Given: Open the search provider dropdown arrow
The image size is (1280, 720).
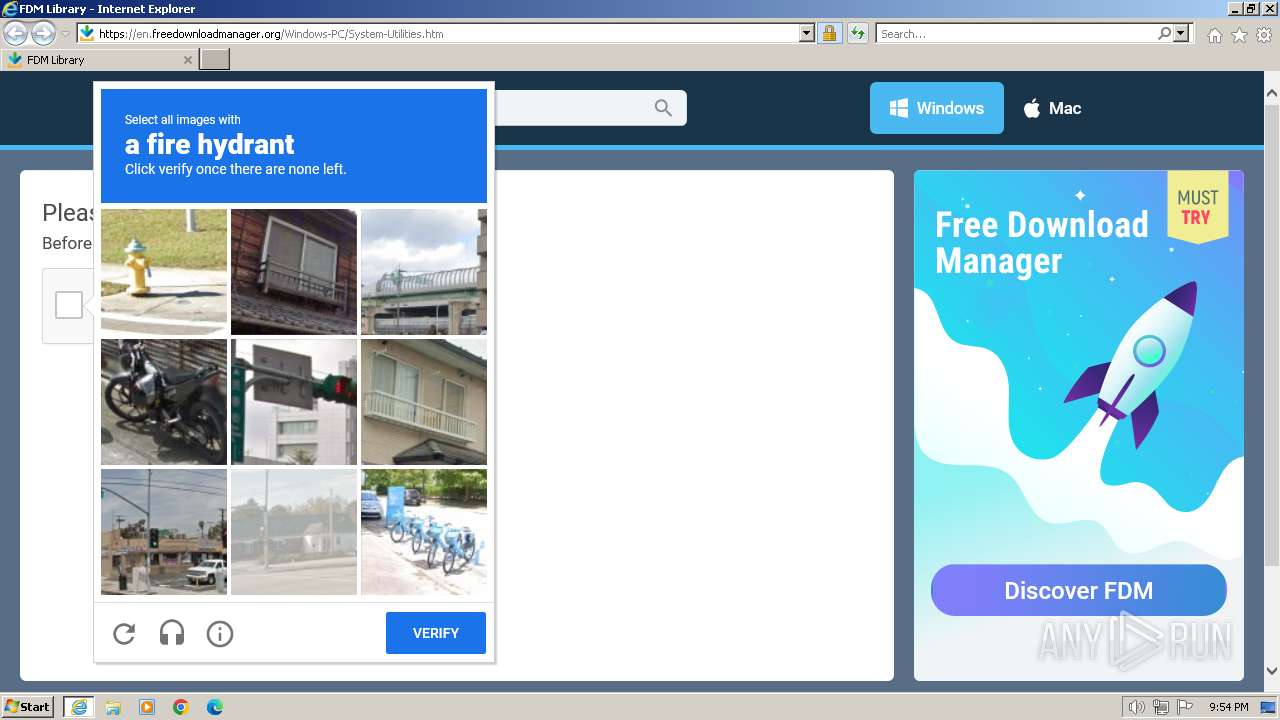Looking at the screenshot, I should pyautogui.click(x=1182, y=33).
